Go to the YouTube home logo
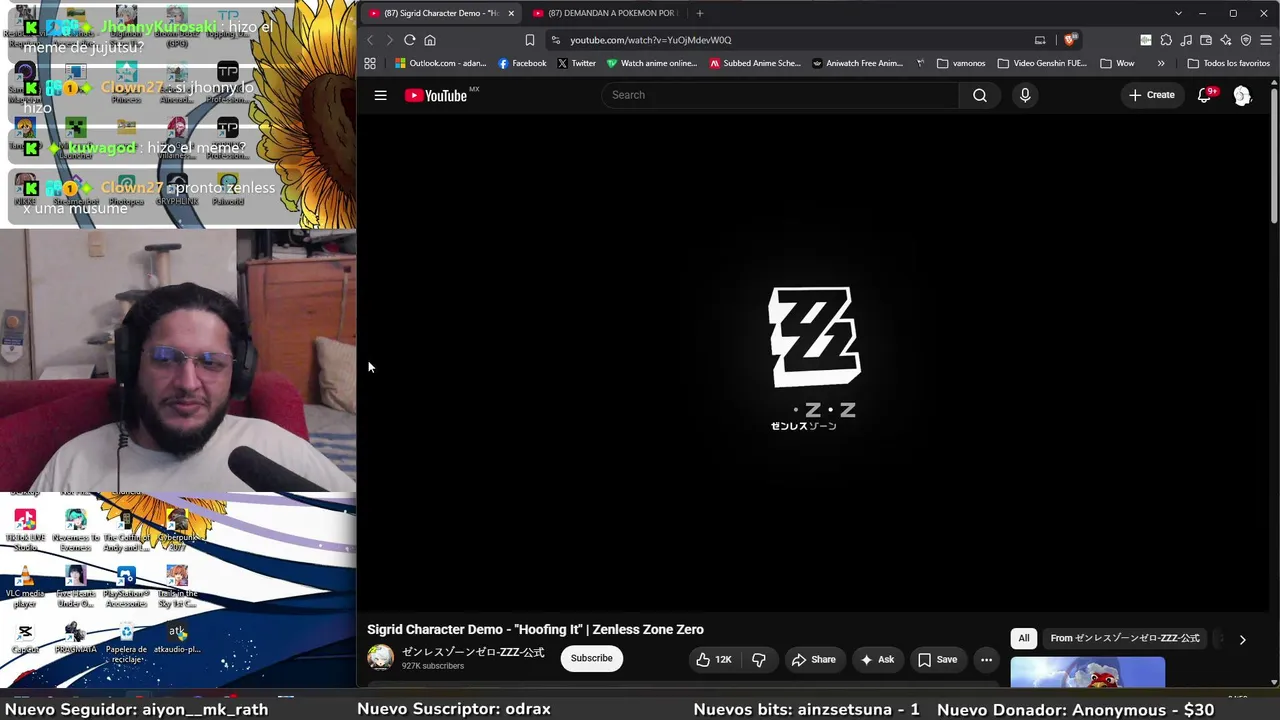The height and width of the screenshot is (720, 1280). click(x=437, y=95)
